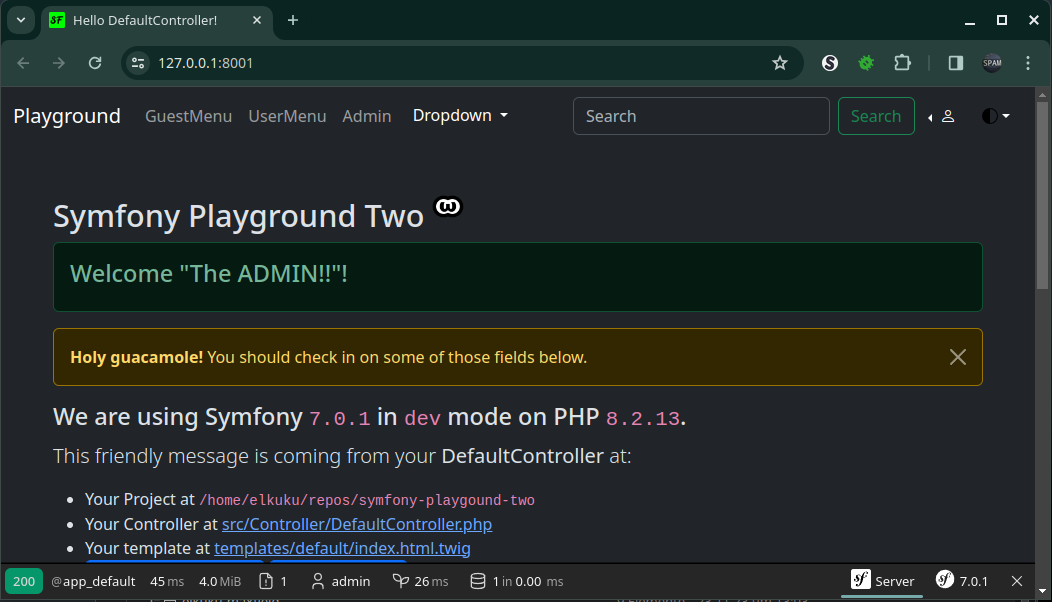This screenshot has width=1052, height=602.
Task: Open the forms panel document icon
Action: 266,581
